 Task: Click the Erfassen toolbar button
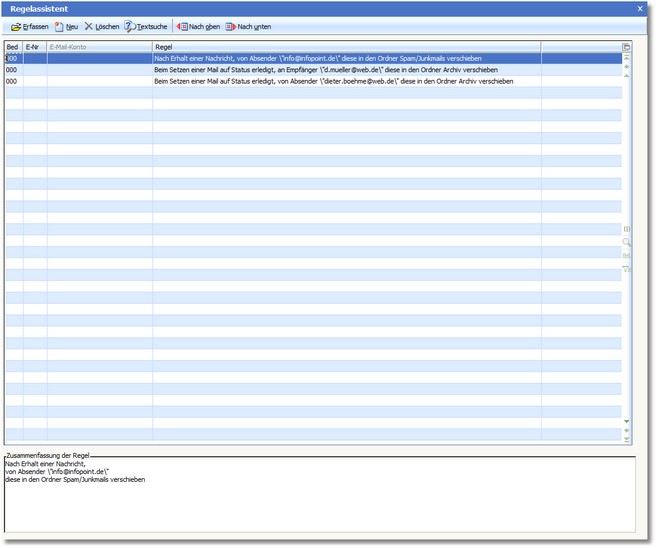click(29, 27)
